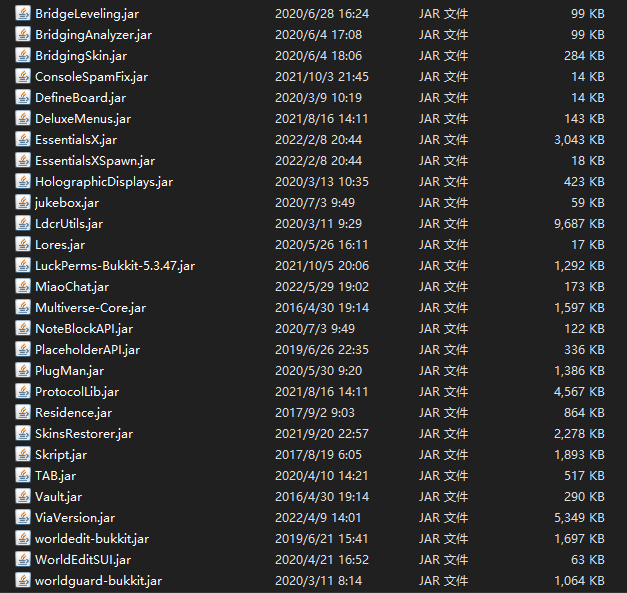Click the JAR icon beside worldguard-bukkit.jar
The height and width of the screenshot is (593, 627).
tap(23, 580)
